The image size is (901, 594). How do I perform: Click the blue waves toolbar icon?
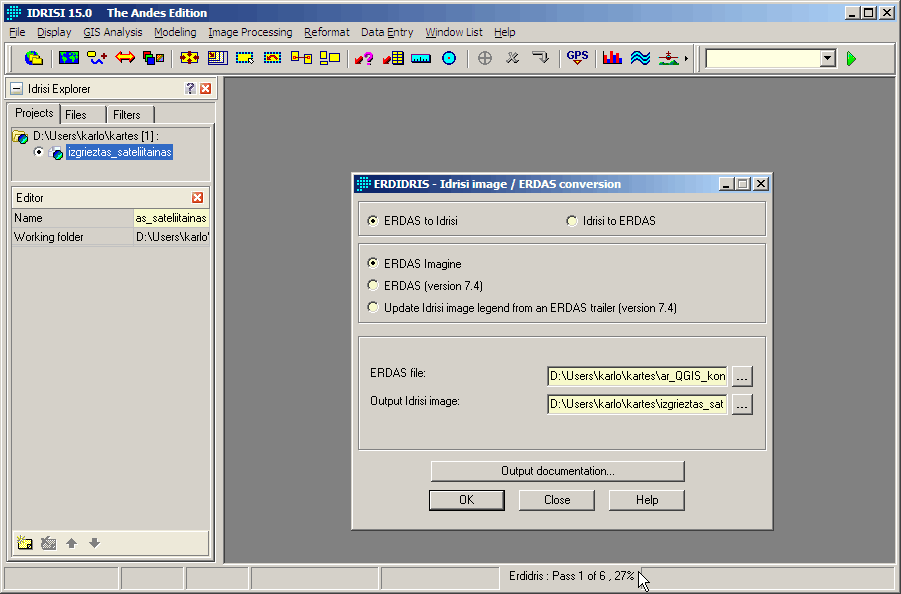coord(640,58)
